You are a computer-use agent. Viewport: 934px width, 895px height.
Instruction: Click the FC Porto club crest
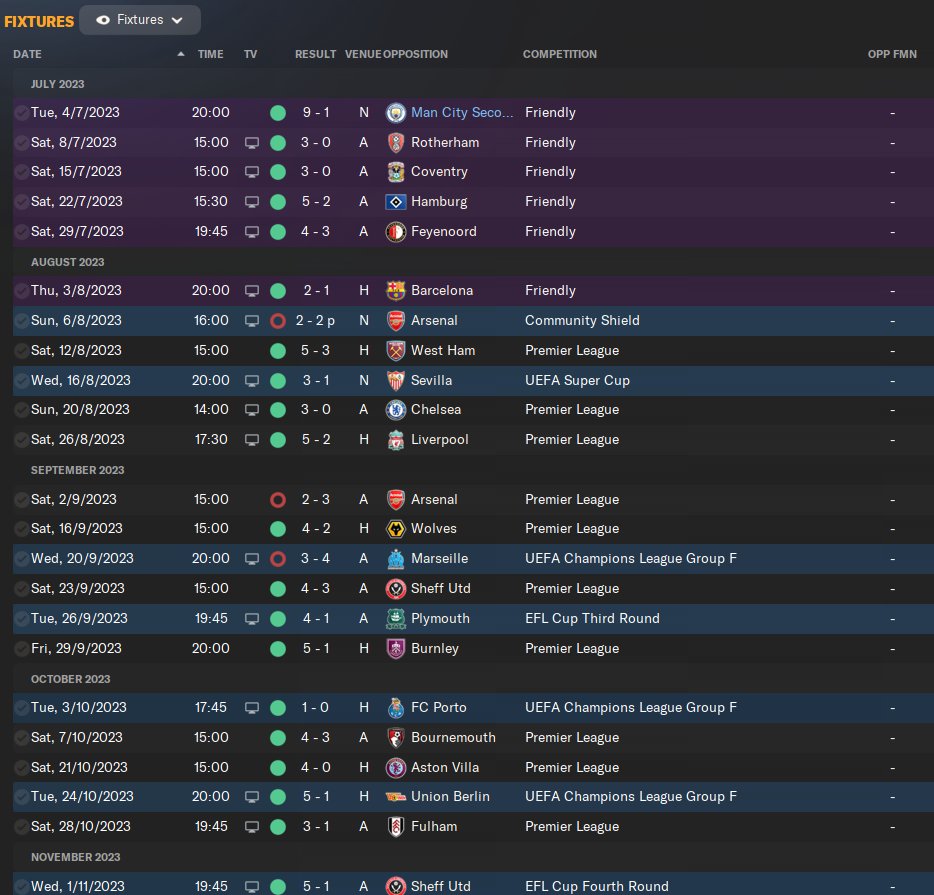point(396,707)
